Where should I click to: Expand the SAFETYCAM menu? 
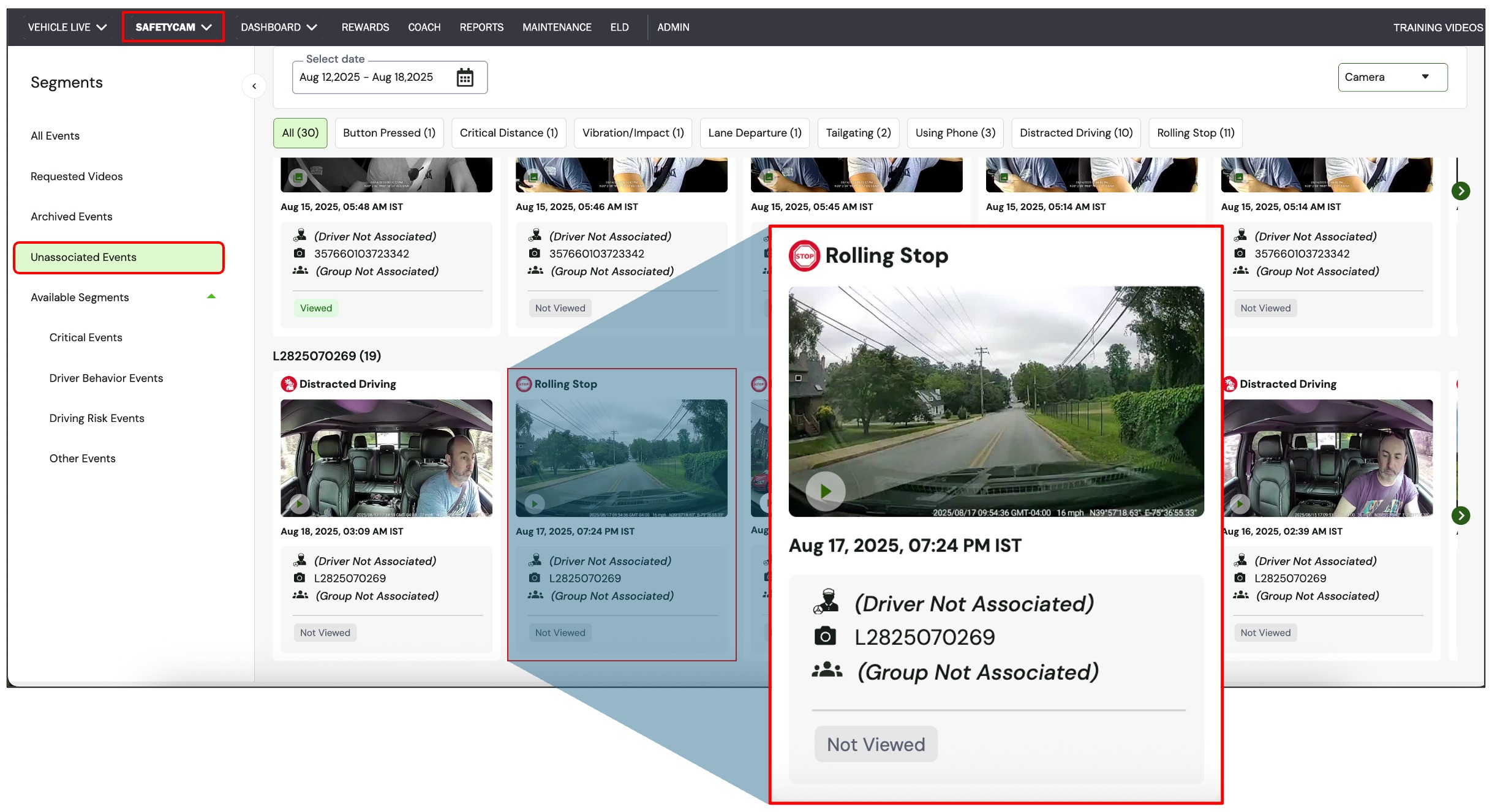pos(173,27)
